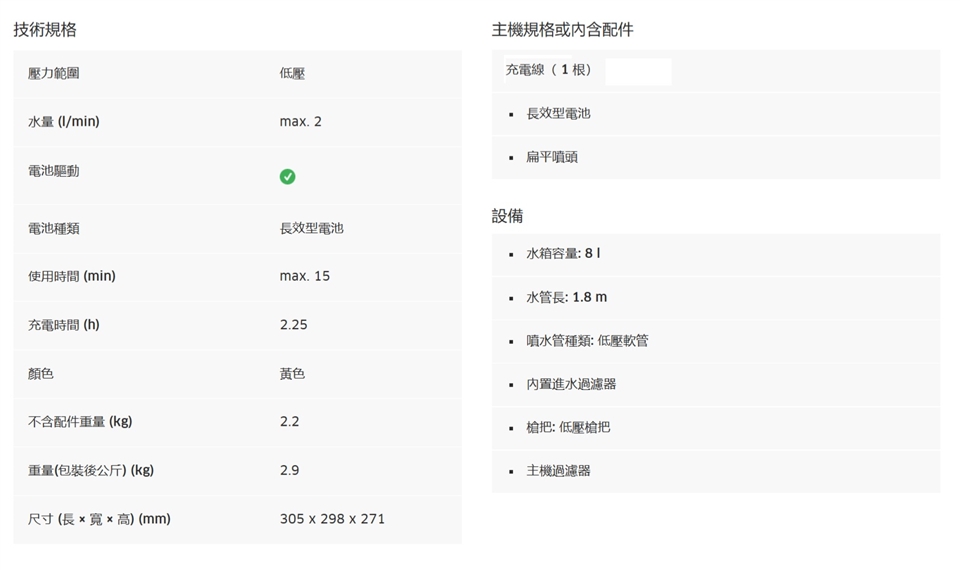The height and width of the screenshot is (570, 960).
Task: Click the blank white box beside 充電線
Action: pos(638,71)
